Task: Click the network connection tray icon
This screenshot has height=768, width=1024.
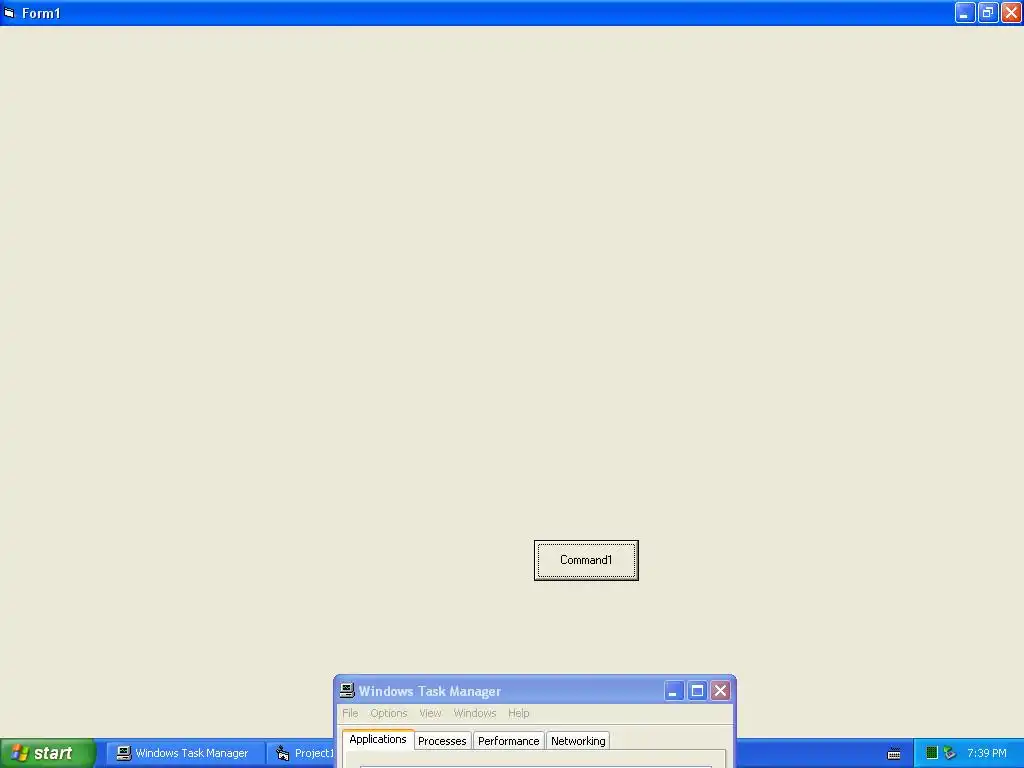Action: [950, 753]
